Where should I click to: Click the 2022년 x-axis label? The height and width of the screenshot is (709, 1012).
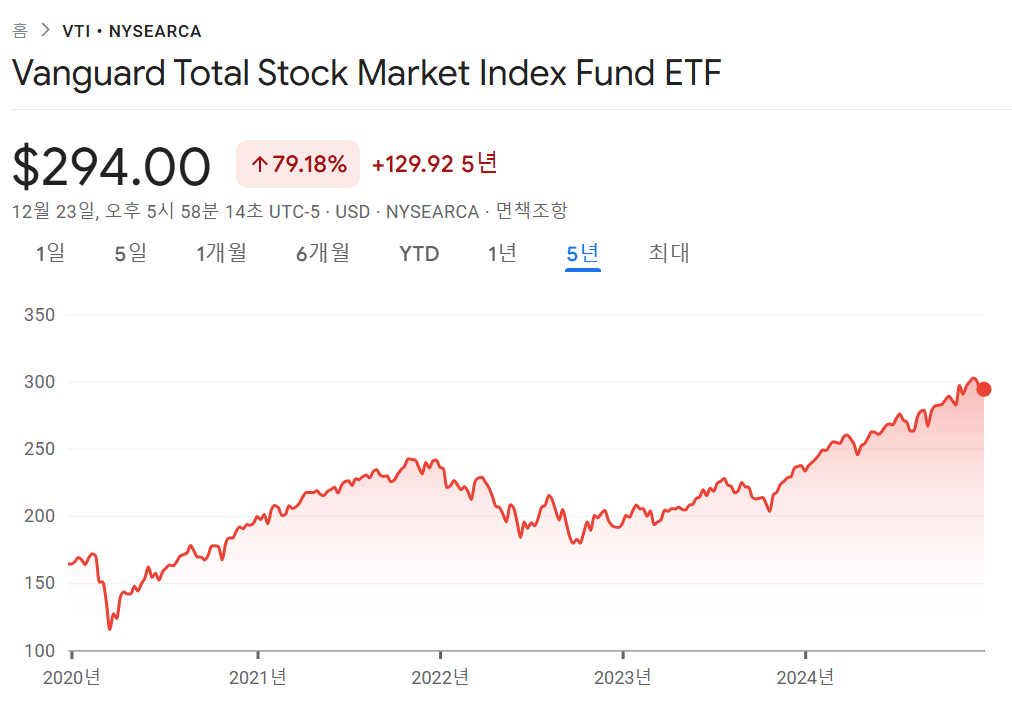point(440,677)
